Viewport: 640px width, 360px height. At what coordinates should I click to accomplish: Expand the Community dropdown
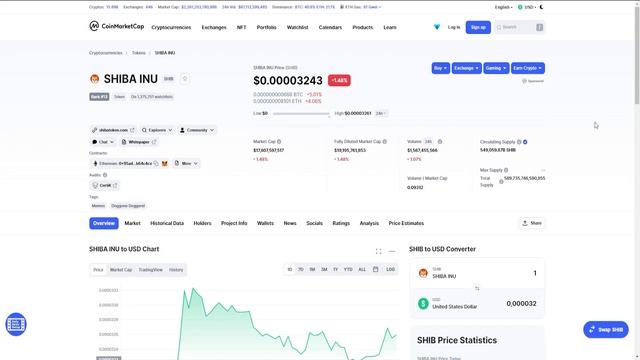pyautogui.click(x=197, y=130)
